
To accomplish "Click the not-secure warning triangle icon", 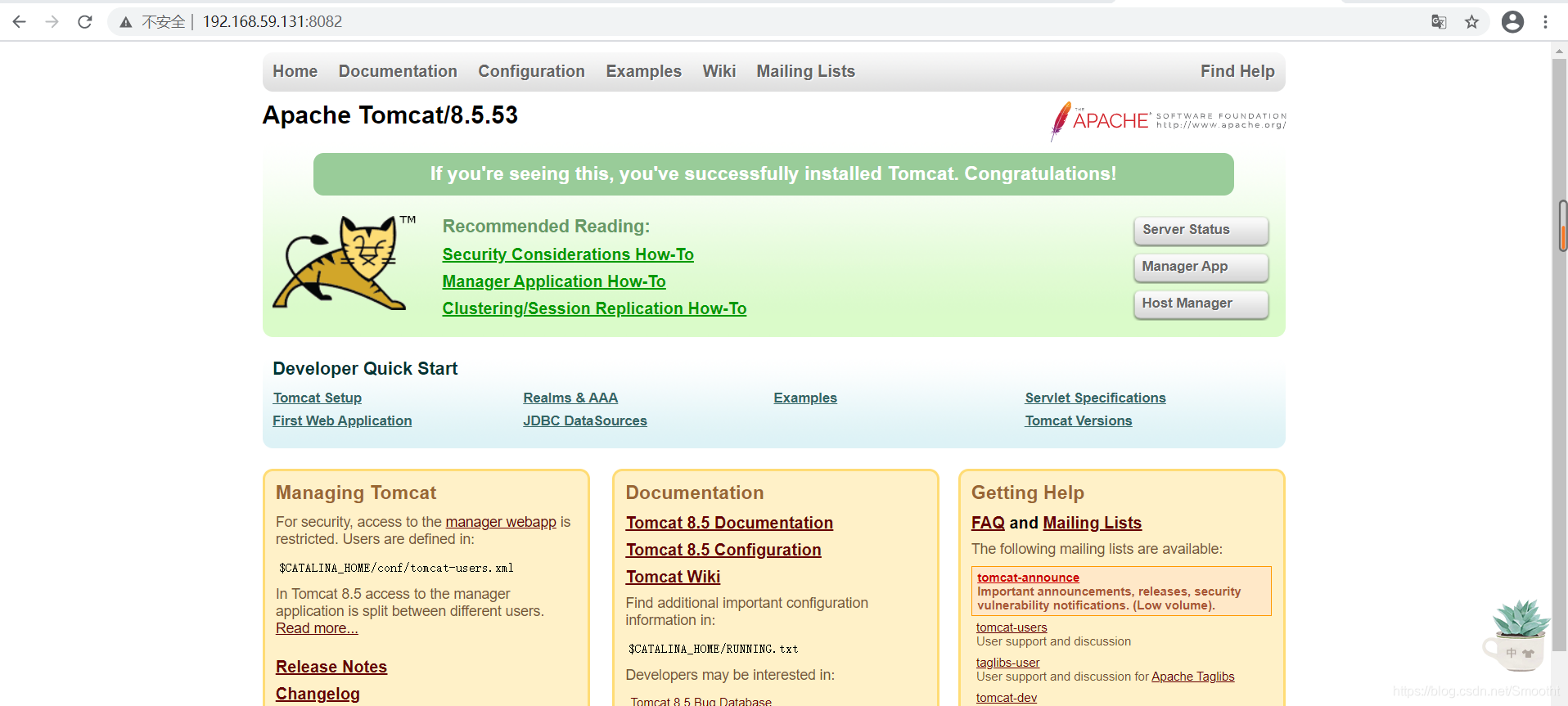I will pyautogui.click(x=126, y=22).
